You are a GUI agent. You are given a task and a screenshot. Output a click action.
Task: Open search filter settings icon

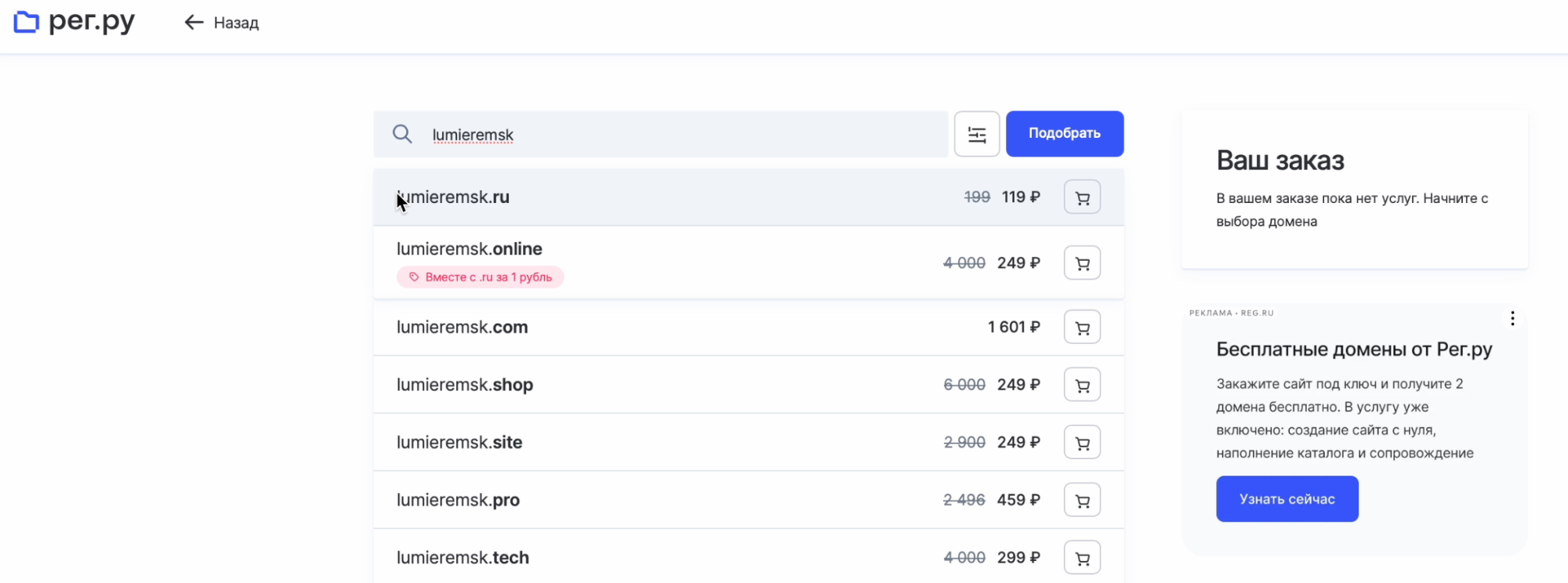click(x=977, y=134)
